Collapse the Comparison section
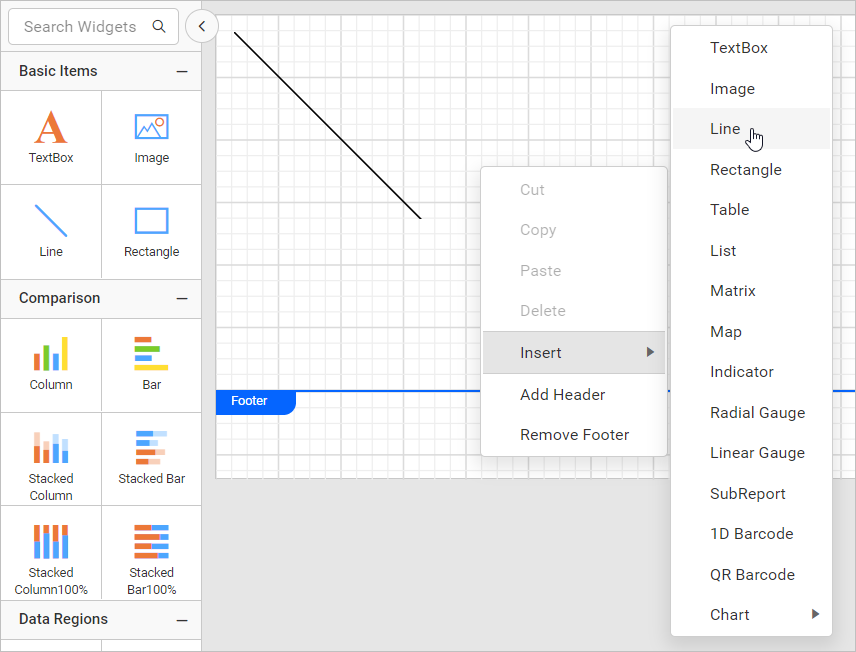 pyautogui.click(x=182, y=298)
